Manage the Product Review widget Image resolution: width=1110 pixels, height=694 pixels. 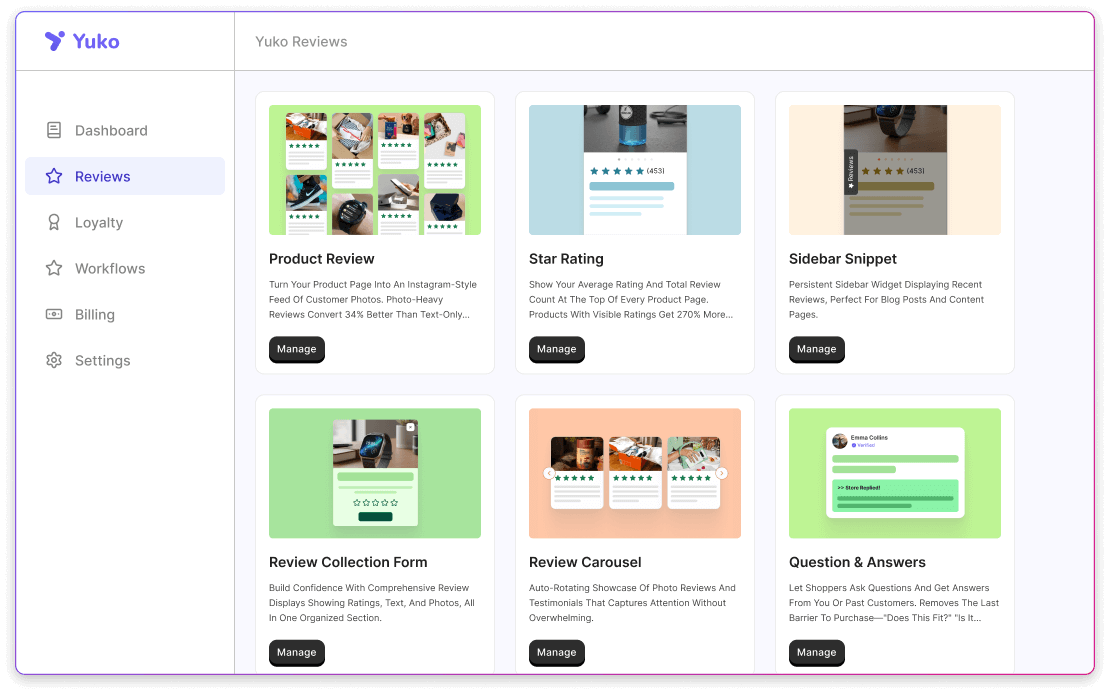[x=297, y=349]
